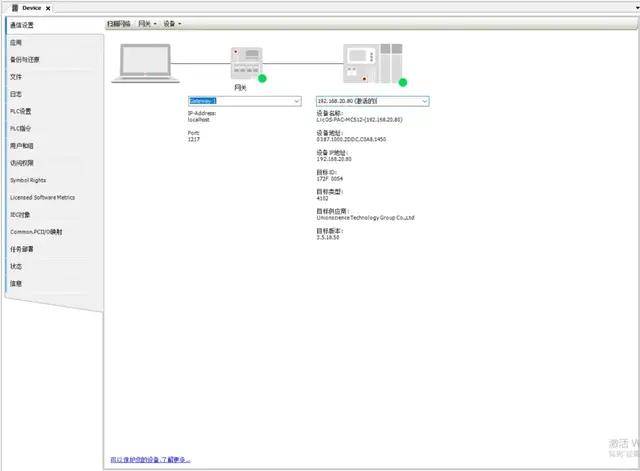
Task: Click the gateway device icon
Action: [246, 62]
